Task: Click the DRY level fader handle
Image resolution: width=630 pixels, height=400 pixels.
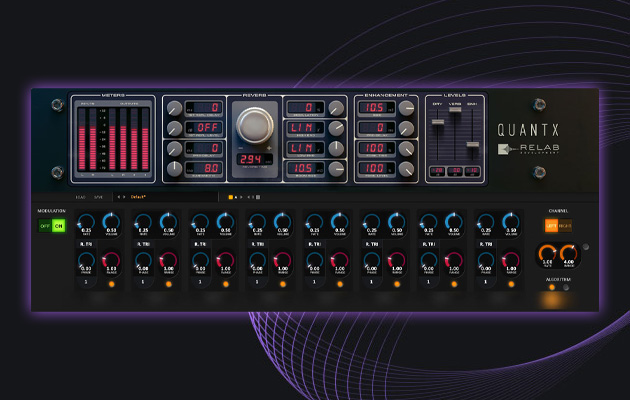Action: 438,122
